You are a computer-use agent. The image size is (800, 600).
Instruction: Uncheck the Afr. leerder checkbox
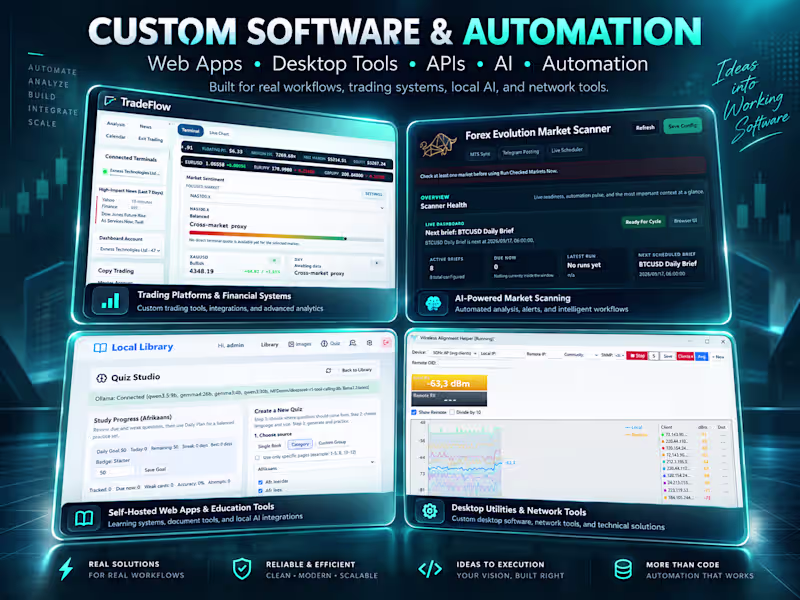260,482
